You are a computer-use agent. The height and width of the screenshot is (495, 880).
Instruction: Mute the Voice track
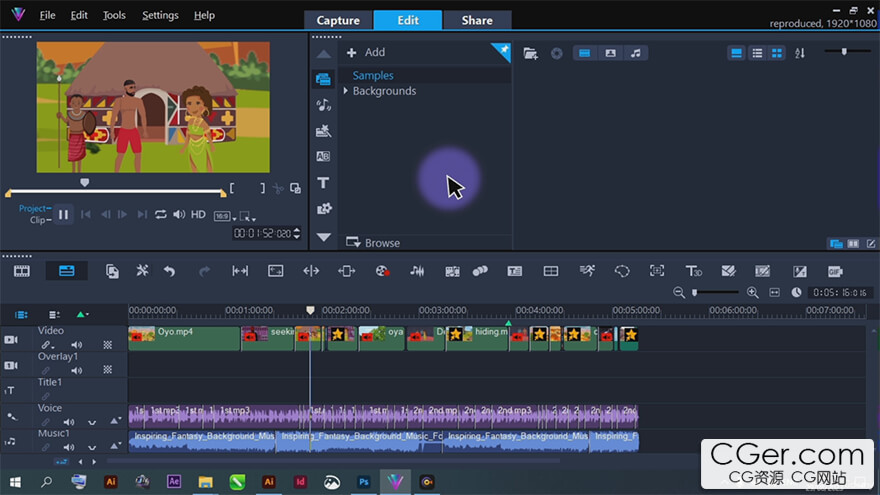pos(68,422)
